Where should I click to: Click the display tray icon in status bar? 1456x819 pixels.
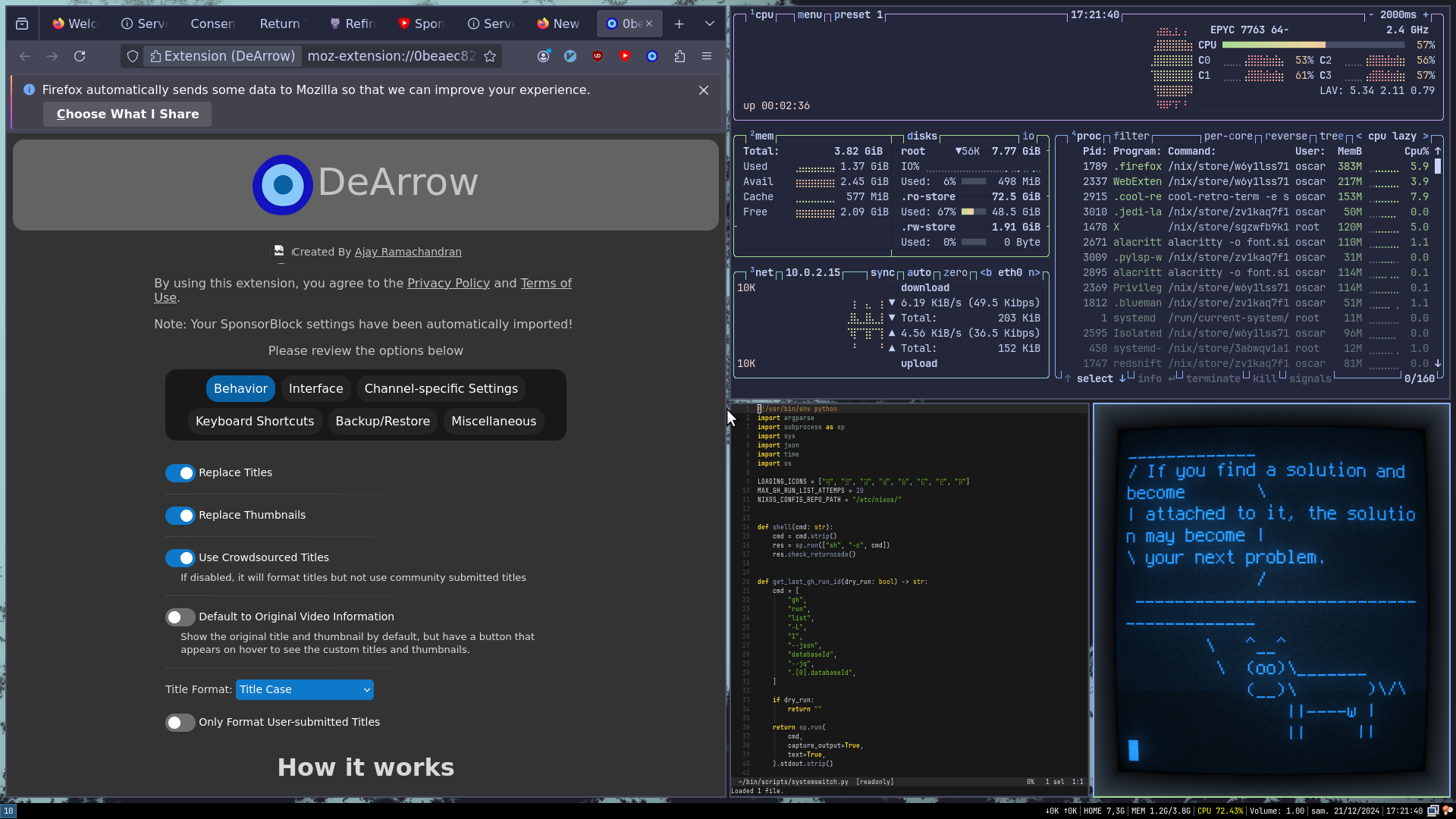pyautogui.click(x=1432, y=811)
